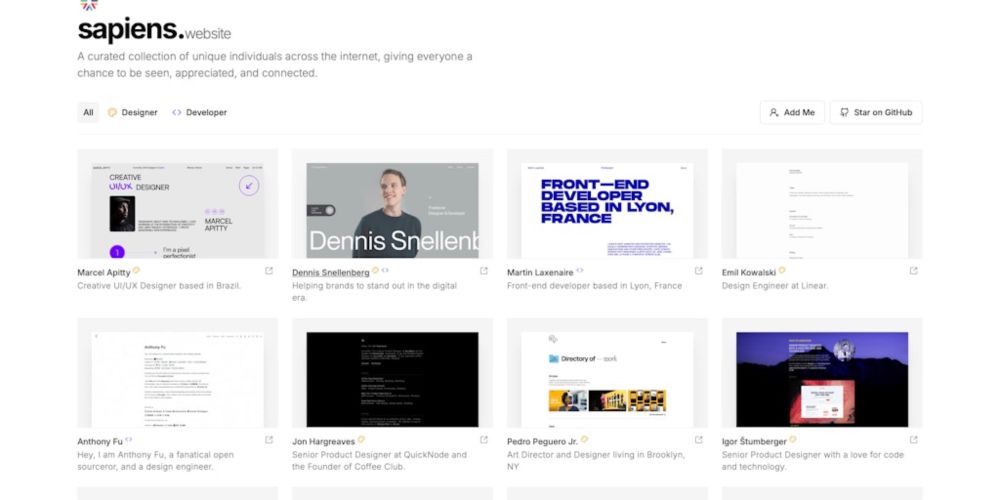Screen dimensions: 1000x500
Task: Click designer badge icon beside Pedro Peguero Jr.
Action: pos(584,439)
